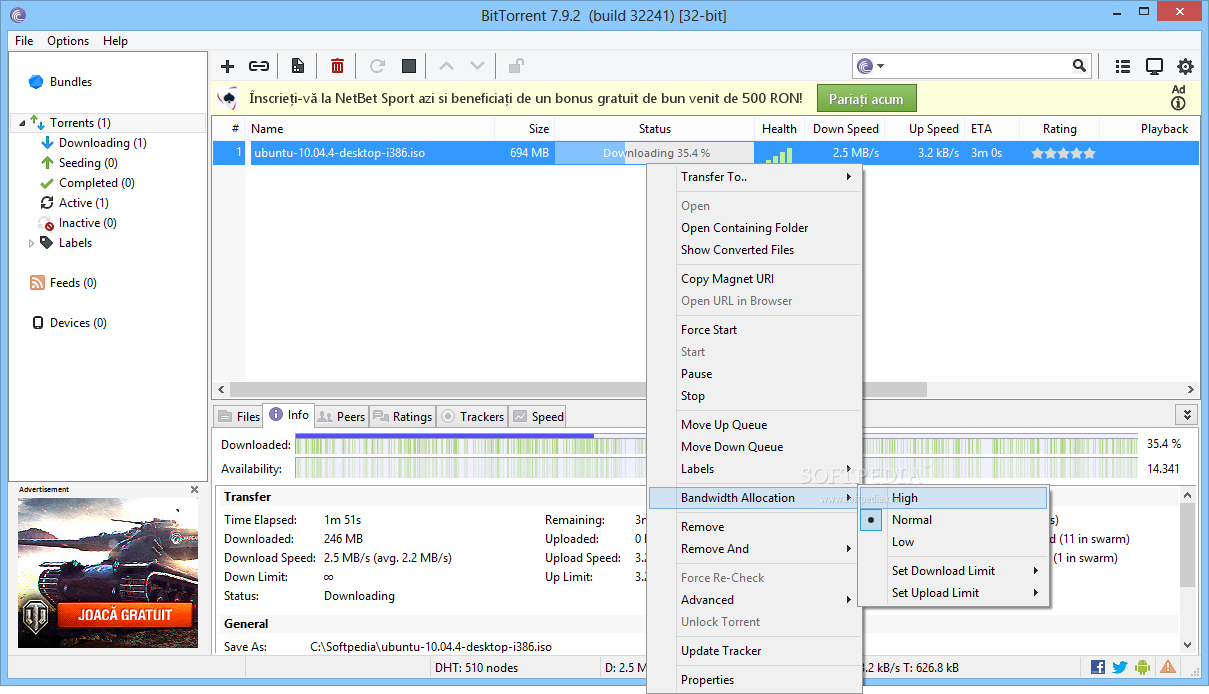
Task: Open the Options menu
Action: pos(67,41)
